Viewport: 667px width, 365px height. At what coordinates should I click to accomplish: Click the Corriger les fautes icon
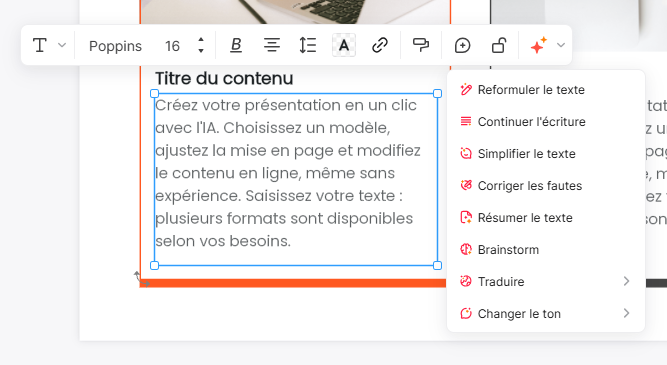point(466,185)
